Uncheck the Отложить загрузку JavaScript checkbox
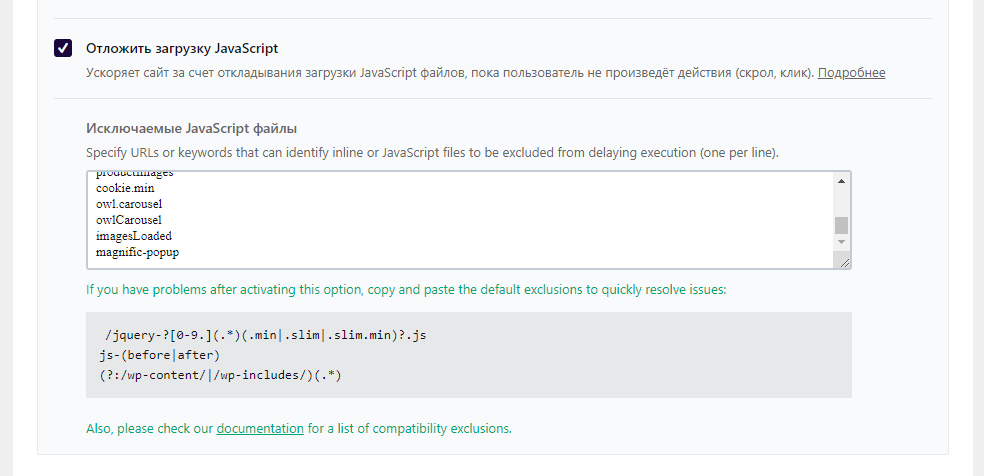This screenshot has height=476, width=984. point(63,48)
